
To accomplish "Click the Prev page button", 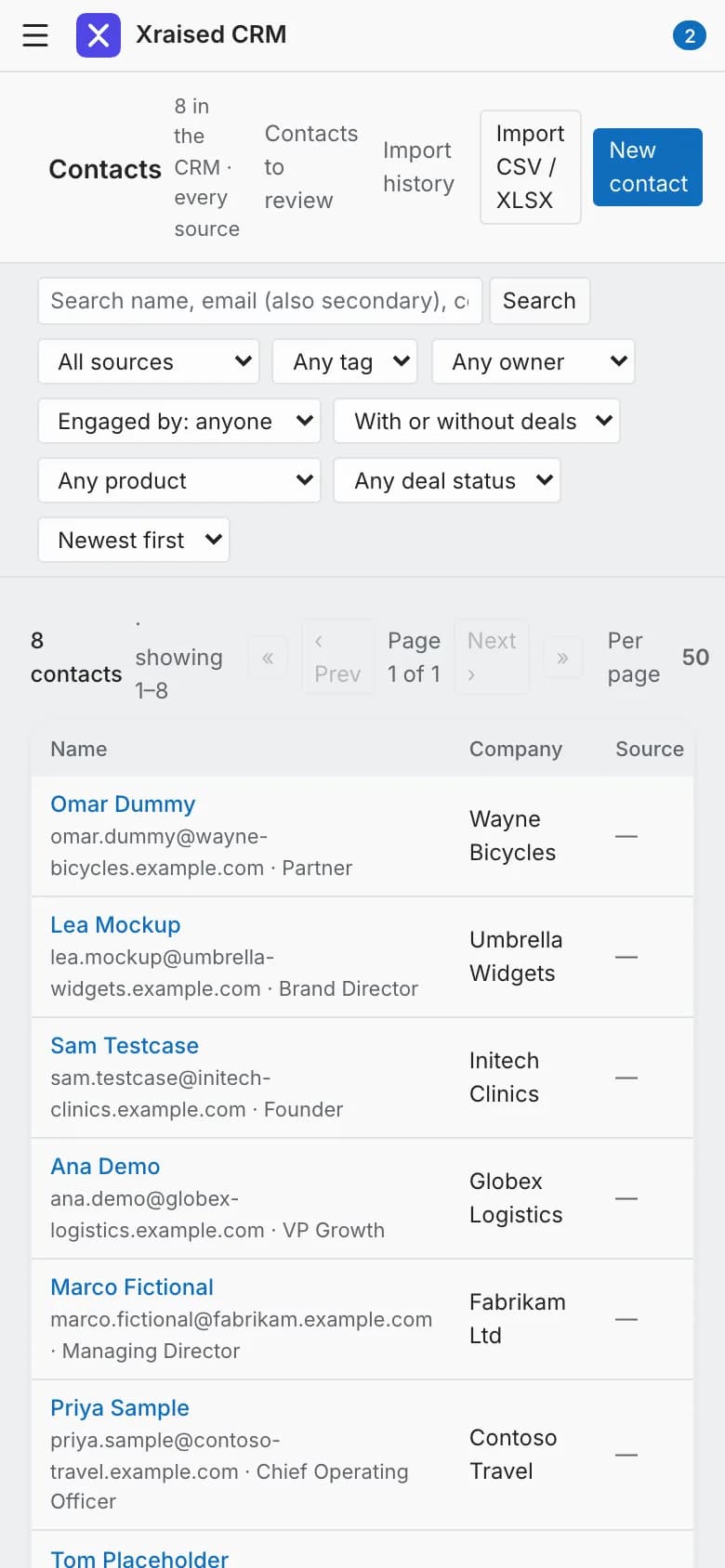I will [x=337, y=657].
